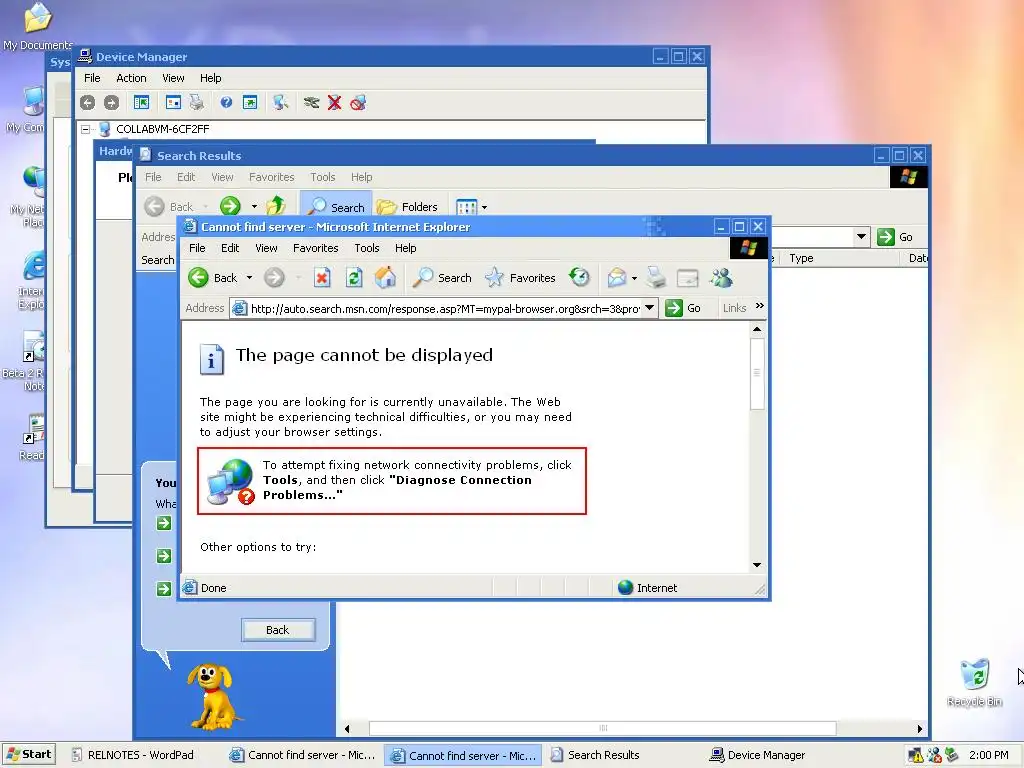Go to Home page in Internet Explorer

[x=385, y=278]
